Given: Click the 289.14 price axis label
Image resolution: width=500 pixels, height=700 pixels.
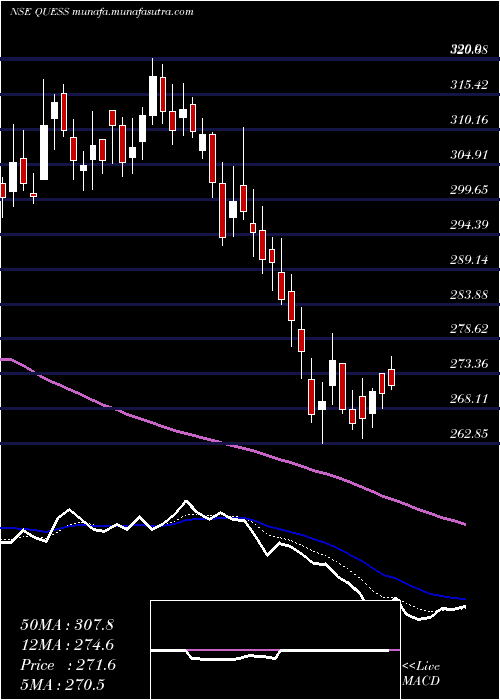Looking at the screenshot, I should pos(469,260).
